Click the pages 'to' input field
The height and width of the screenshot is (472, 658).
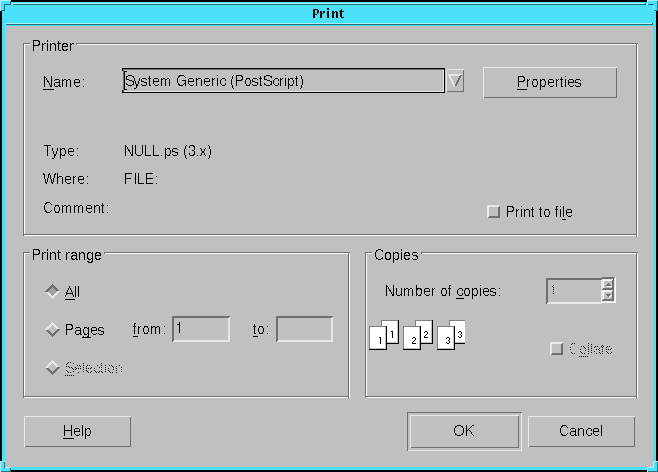(304, 329)
